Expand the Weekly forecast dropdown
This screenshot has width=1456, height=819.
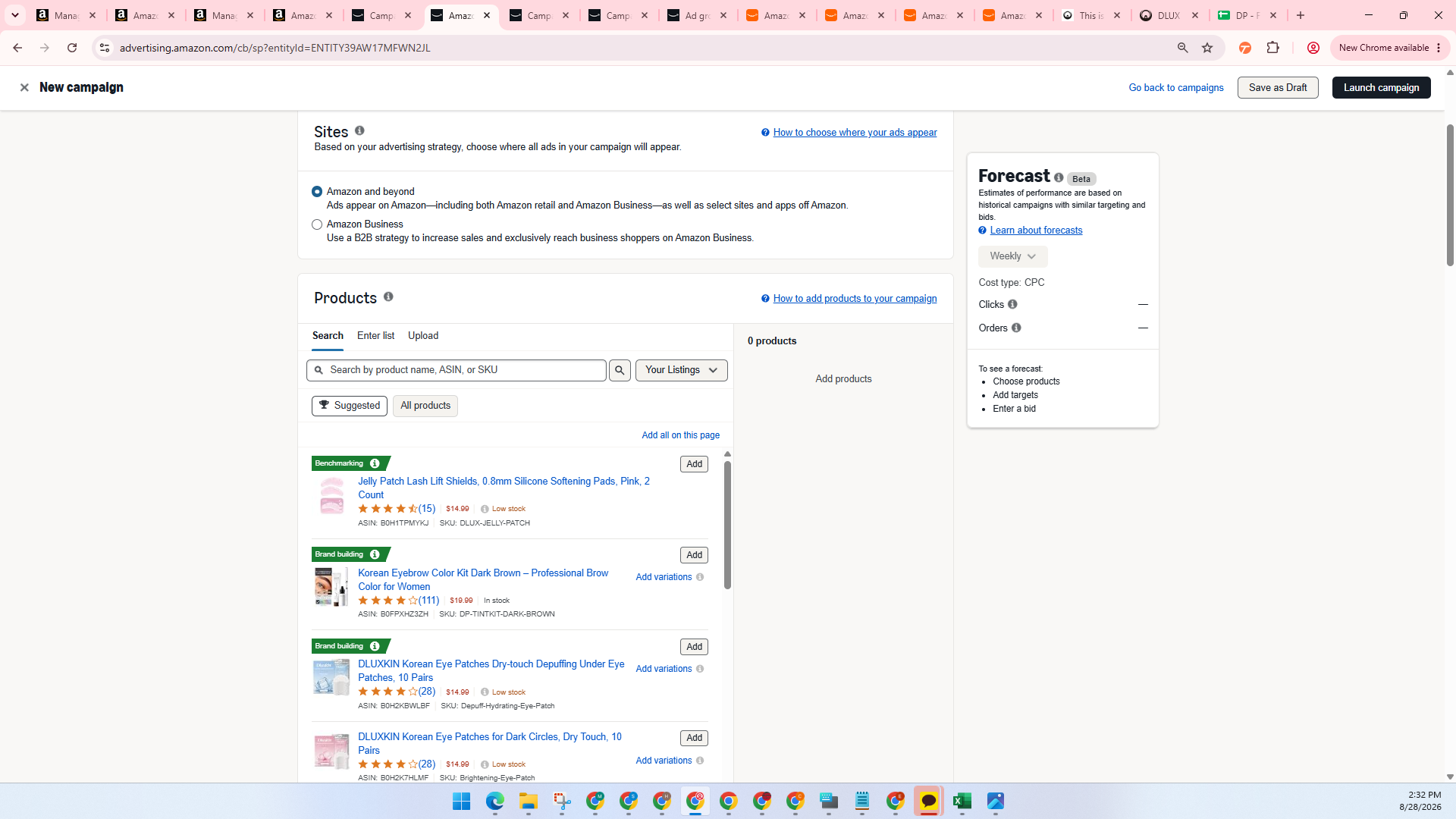pos(1012,256)
